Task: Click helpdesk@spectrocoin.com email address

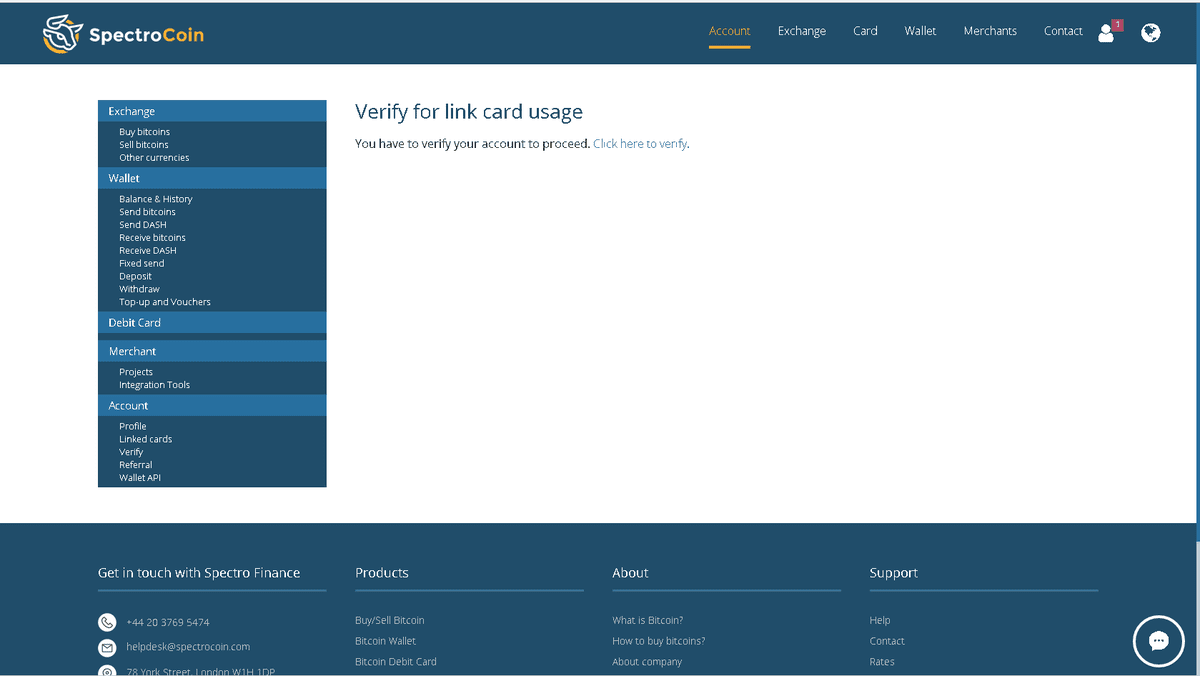Action: tap(188, 647)
